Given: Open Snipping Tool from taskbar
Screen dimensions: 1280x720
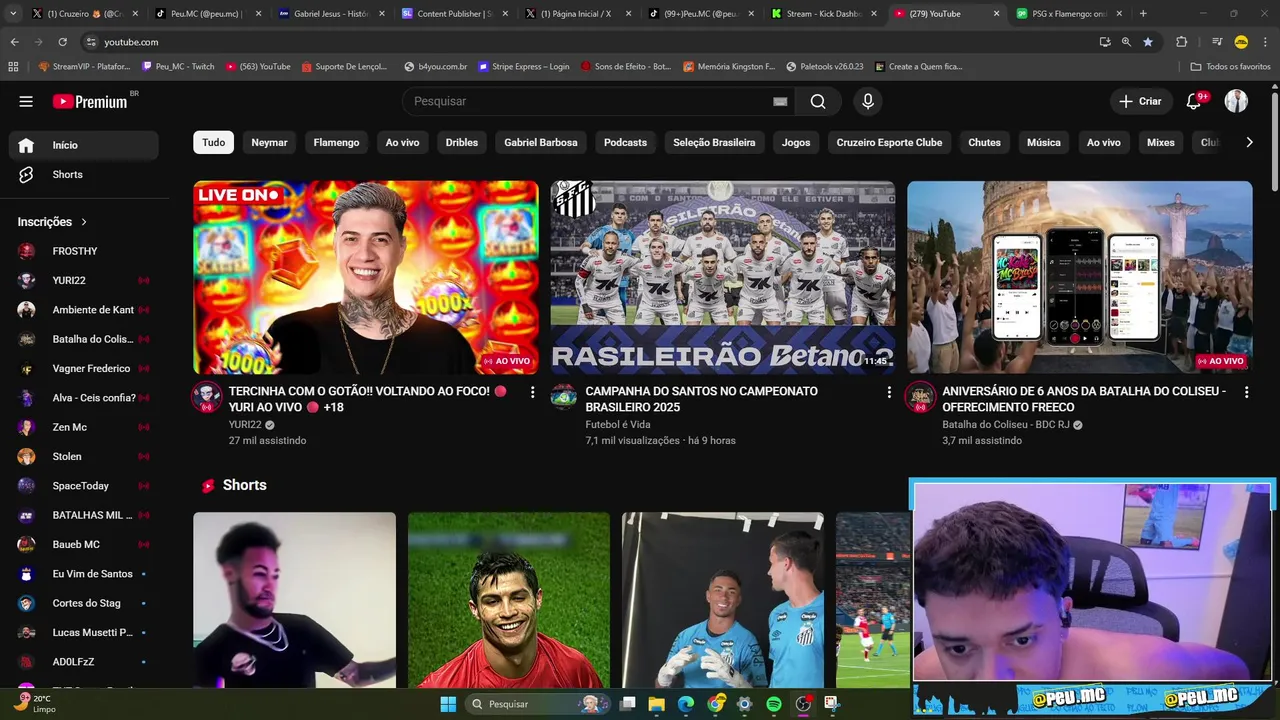Looking at the screenshot, I should pos(832,704).
